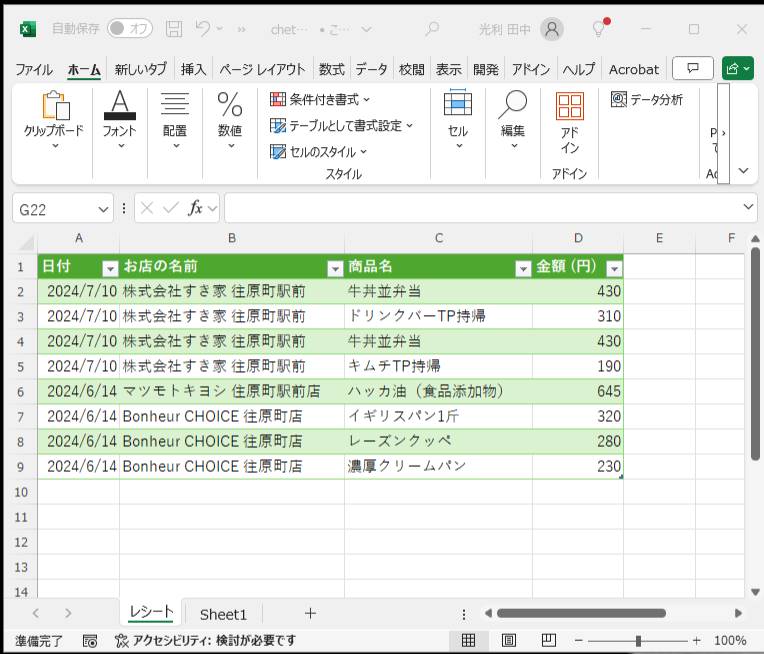Open the Acrobat ribbon tab

(633, 70)
